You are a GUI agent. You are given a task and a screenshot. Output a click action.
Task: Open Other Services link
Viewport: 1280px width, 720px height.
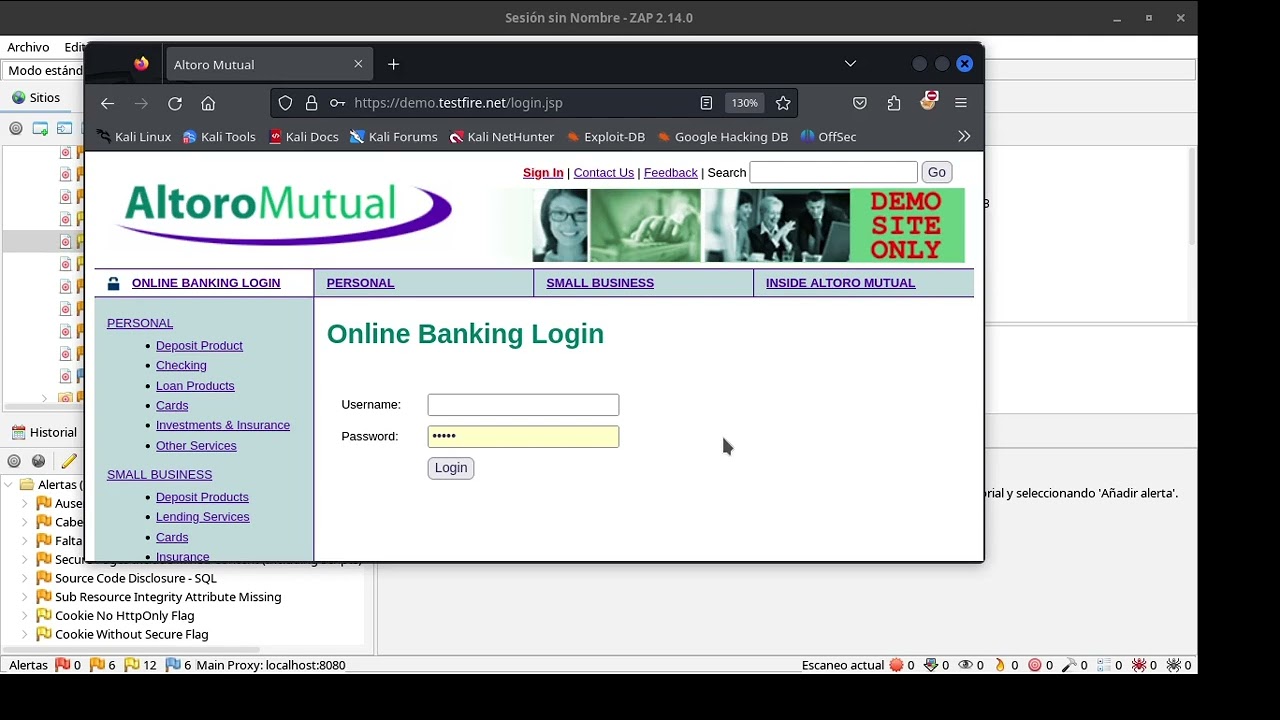pos(196,446)
